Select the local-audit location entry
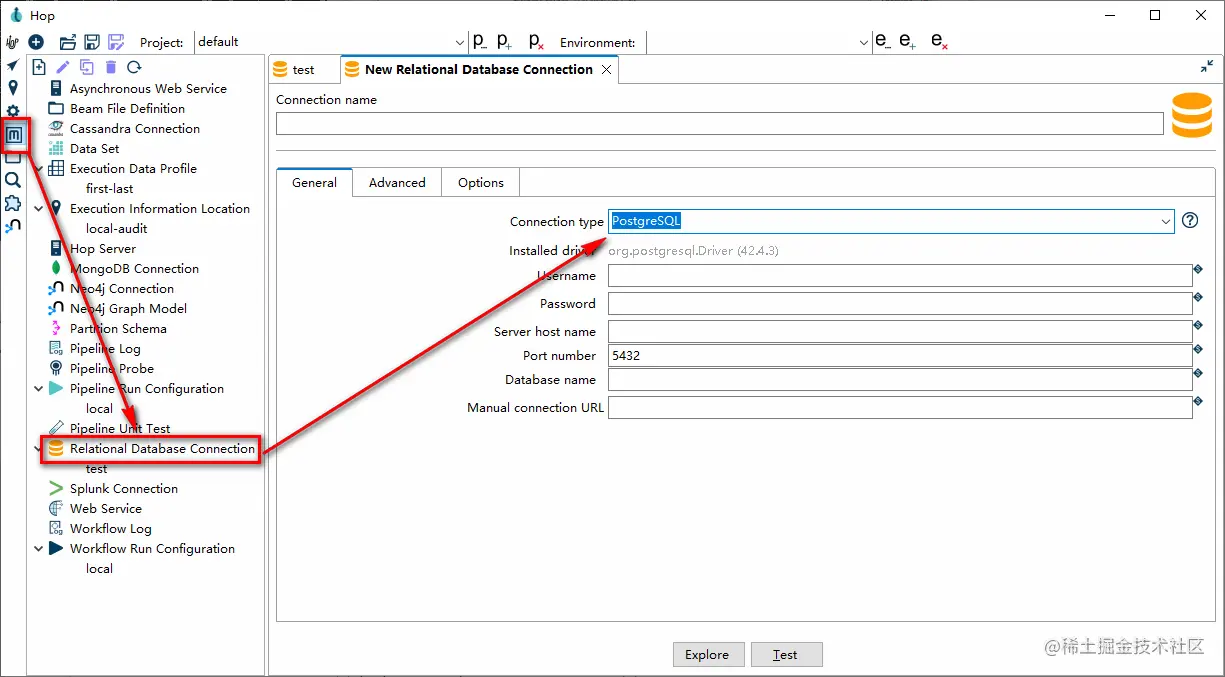Viewport: 1225px width, 677px height. point(116,229)
